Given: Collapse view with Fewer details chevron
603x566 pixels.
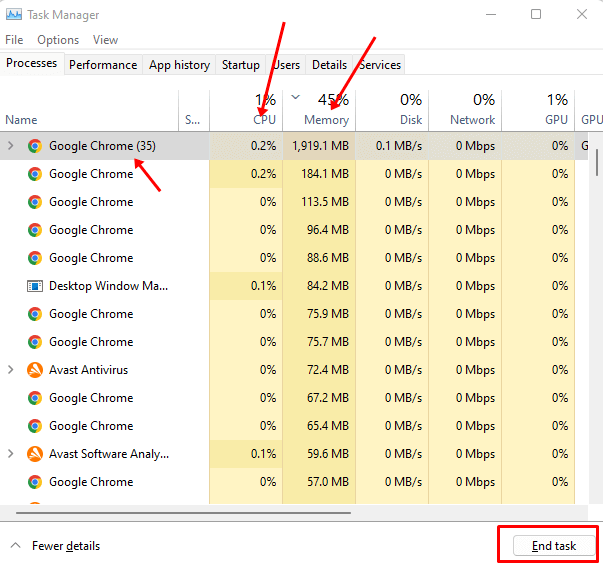Looking at the screenshot, I should 15,546.
